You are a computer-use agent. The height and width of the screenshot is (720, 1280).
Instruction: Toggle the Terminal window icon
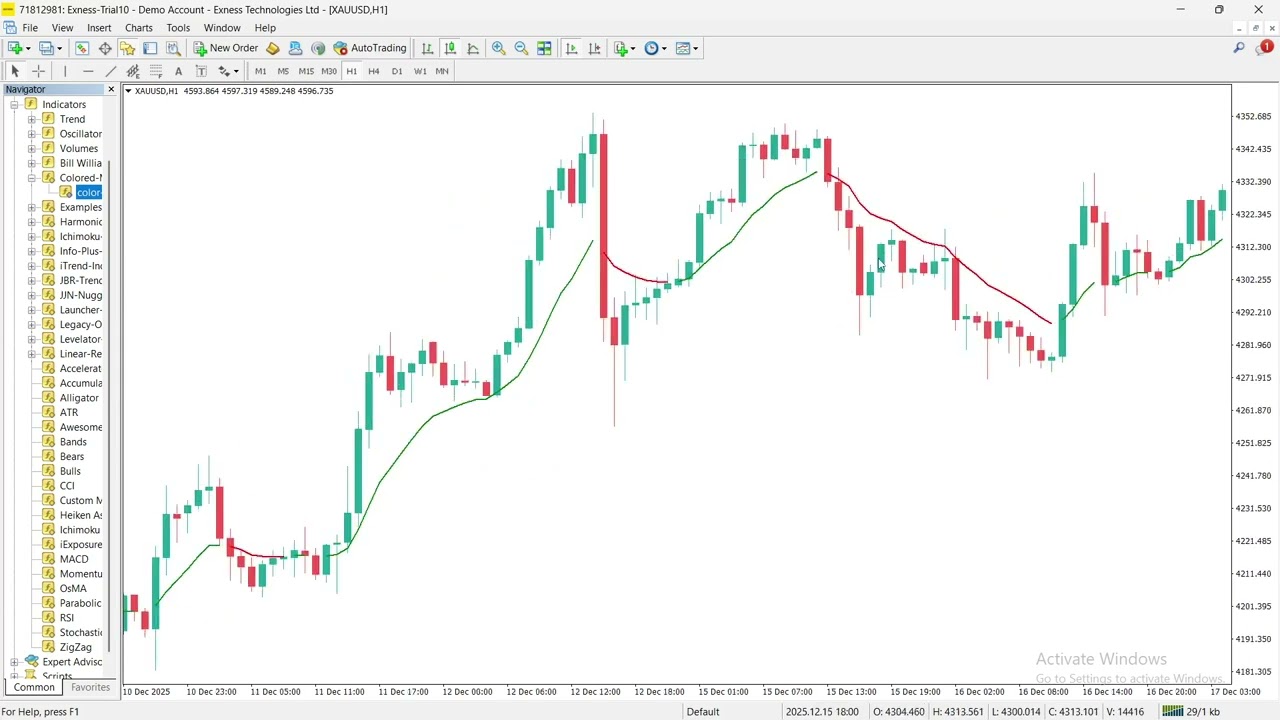coord(150,48)
